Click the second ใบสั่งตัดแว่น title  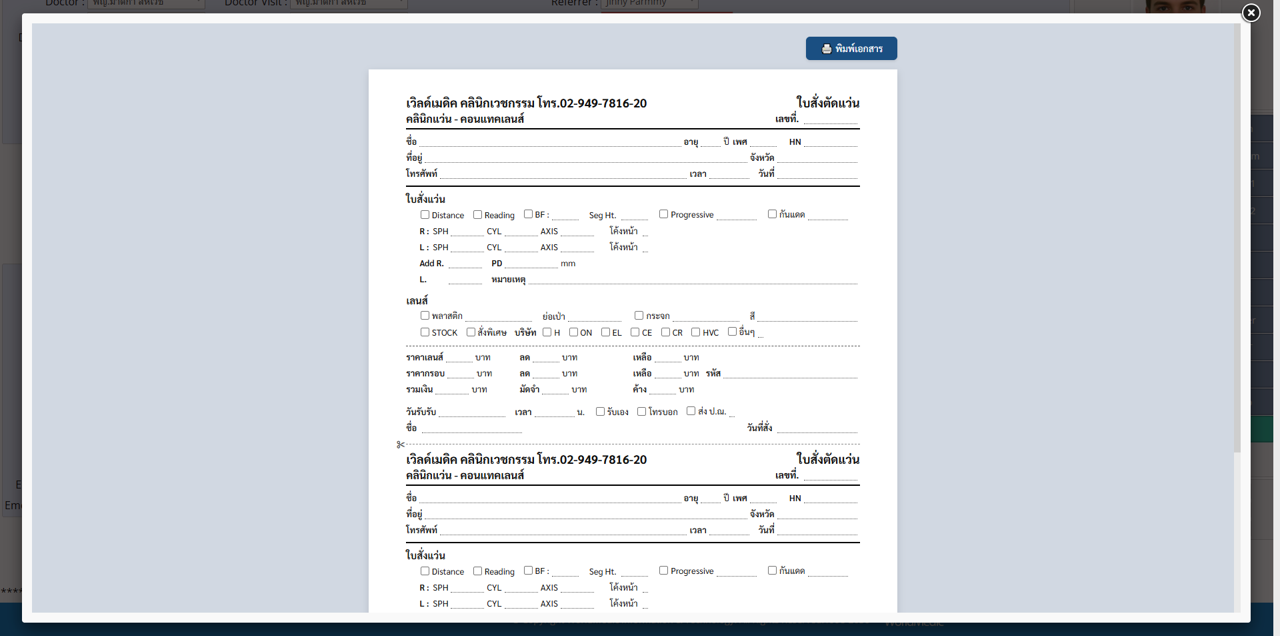828,459
